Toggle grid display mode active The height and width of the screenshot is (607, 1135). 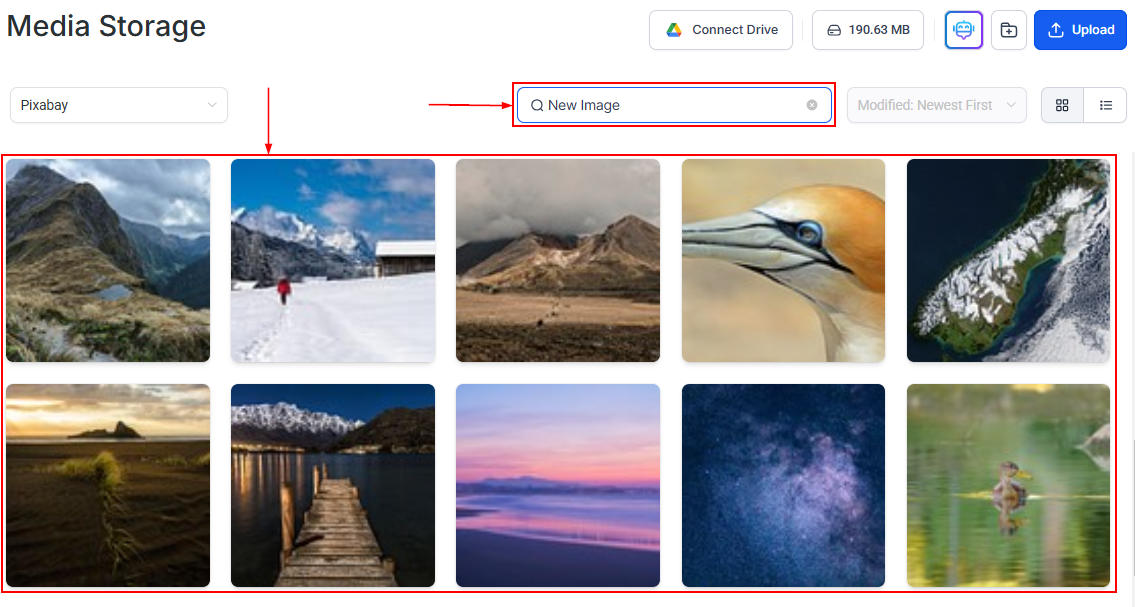pyautogui.click(x=1061, y=105)
